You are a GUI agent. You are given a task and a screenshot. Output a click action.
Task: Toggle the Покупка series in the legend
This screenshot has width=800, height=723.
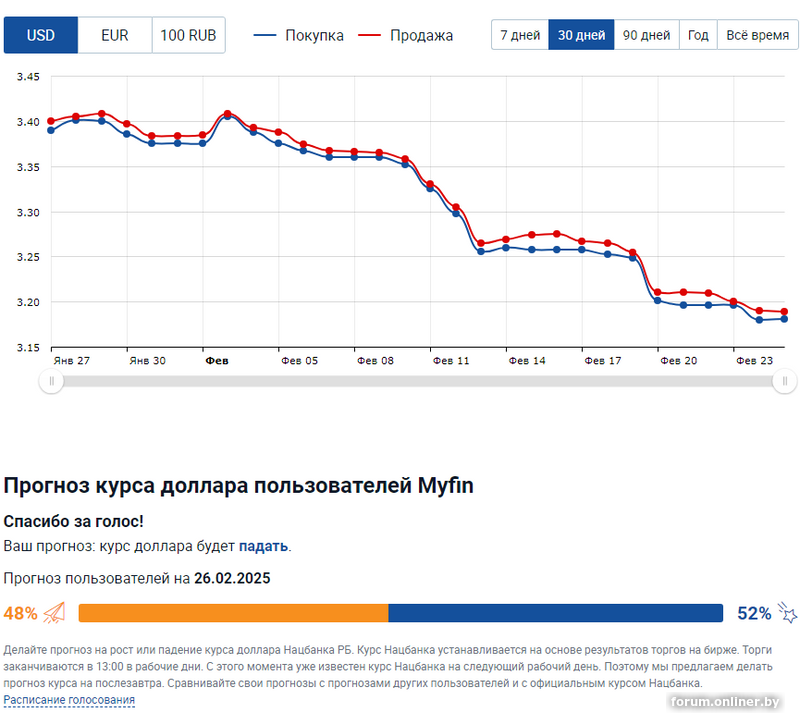(x=298, y=35)
